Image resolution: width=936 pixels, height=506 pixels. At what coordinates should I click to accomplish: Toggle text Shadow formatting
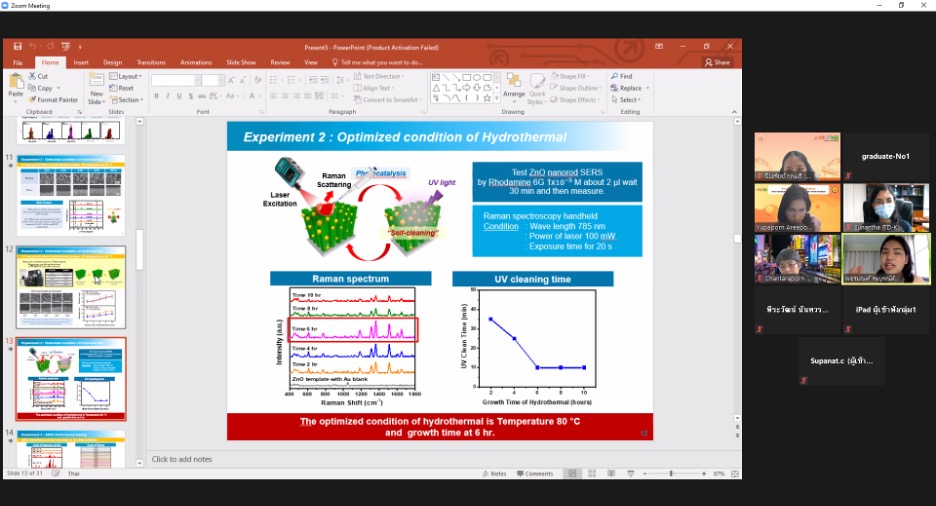pyautogui.click(x=190, y=95)
